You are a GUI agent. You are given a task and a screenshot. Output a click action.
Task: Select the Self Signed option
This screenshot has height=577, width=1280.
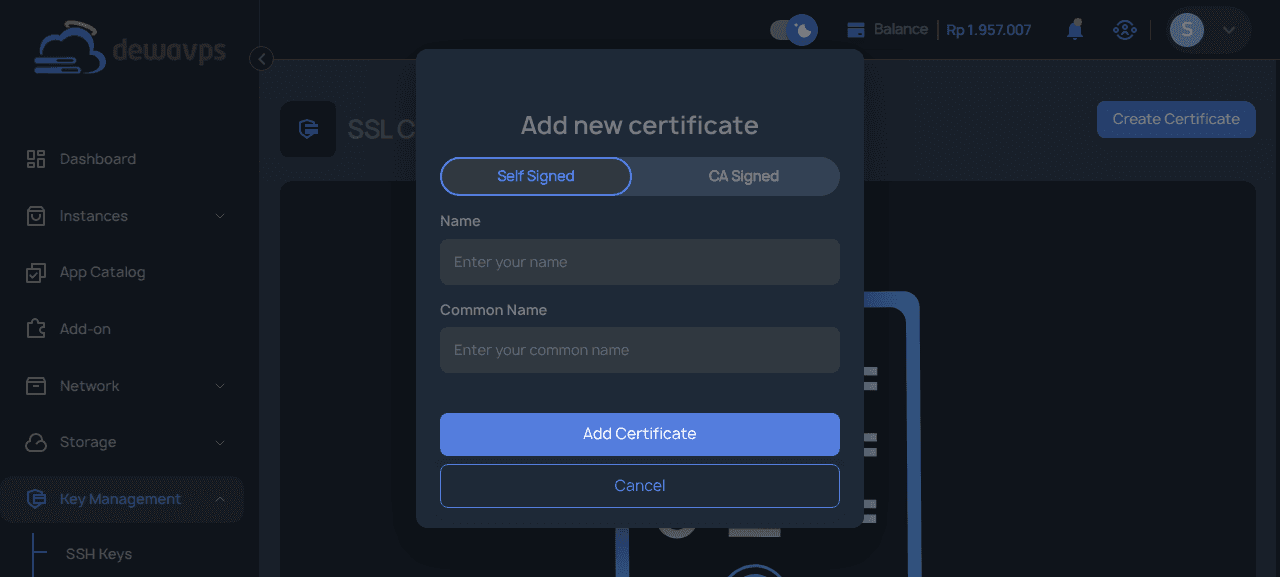click(535, 176)
